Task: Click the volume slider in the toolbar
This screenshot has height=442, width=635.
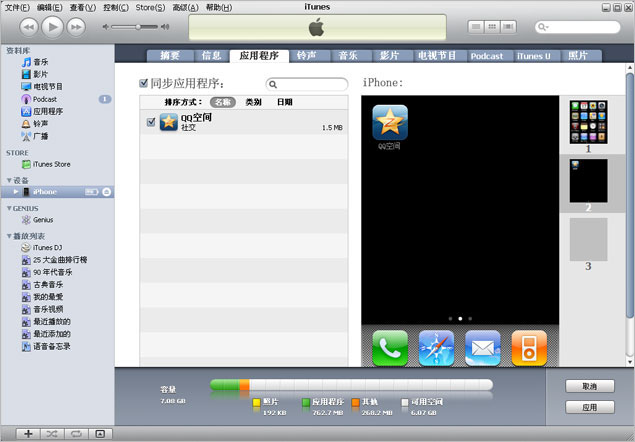Action: 137,26
